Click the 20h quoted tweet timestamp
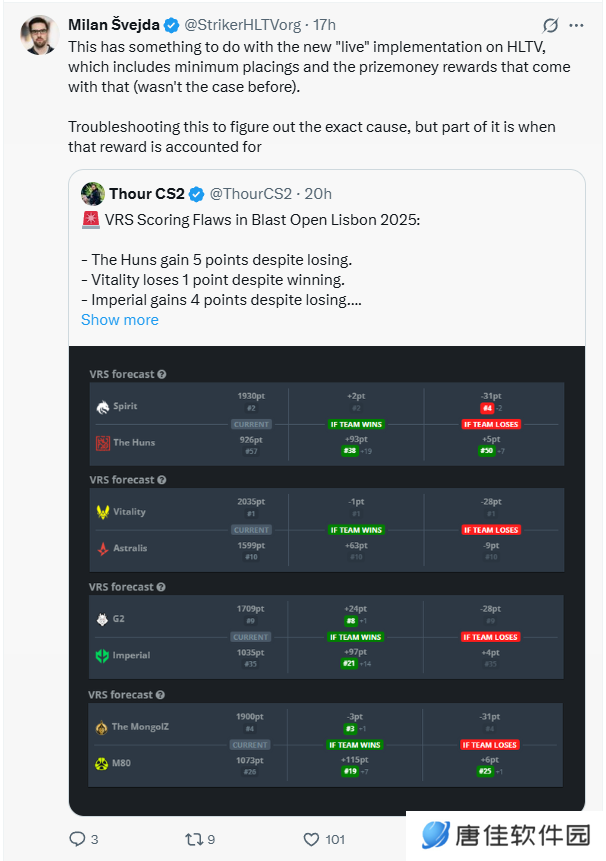This screenshot has width=606, height=861. coord(318,194)
